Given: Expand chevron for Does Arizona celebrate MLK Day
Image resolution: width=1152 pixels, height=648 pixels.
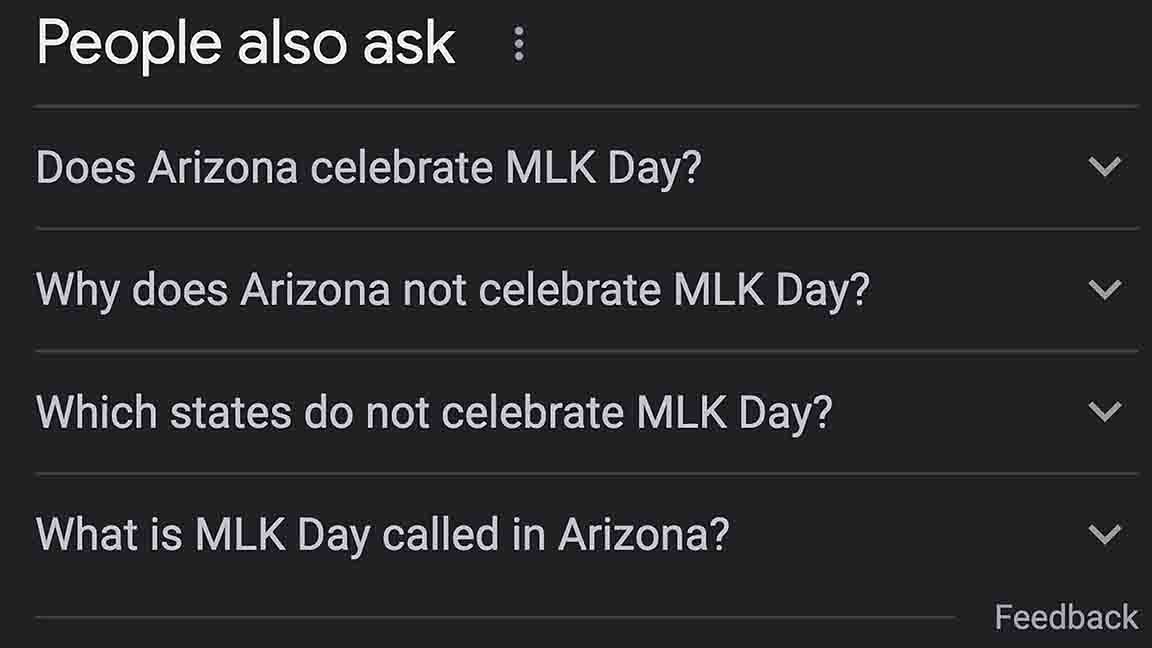Looking at the screenshot, I should coord(1104,167).
